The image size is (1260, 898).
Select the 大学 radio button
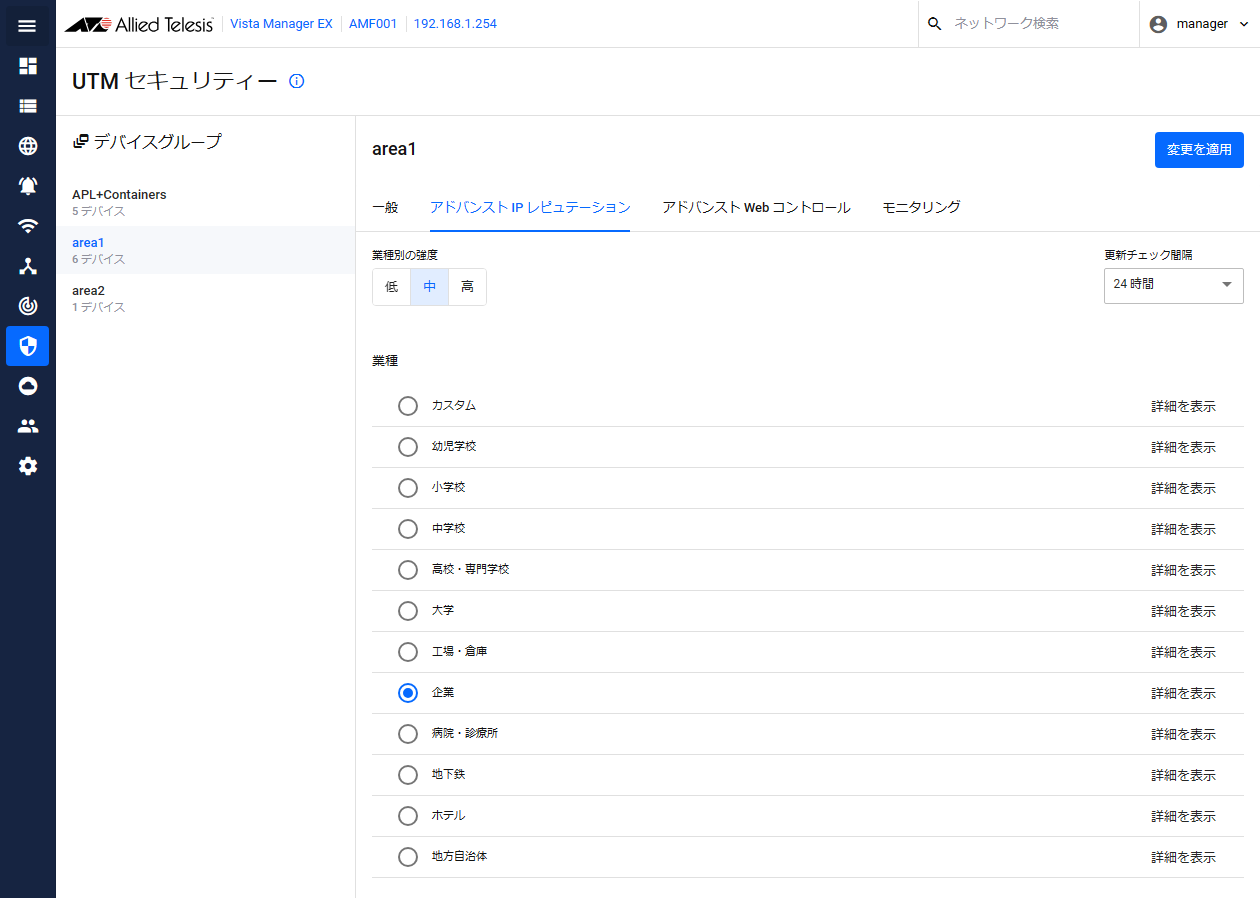[x=408, y=611]
